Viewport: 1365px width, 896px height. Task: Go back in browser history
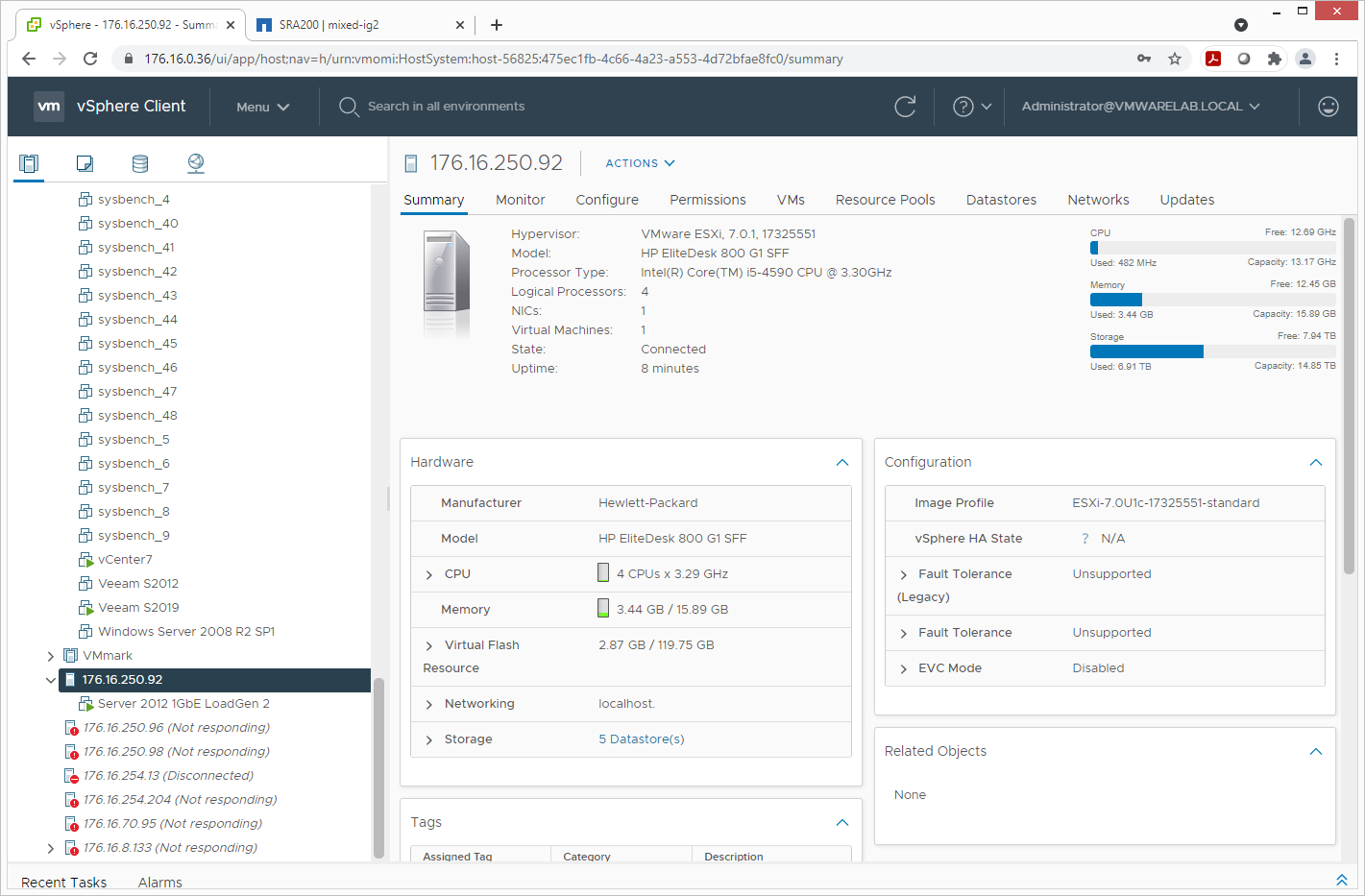point(29,59)
